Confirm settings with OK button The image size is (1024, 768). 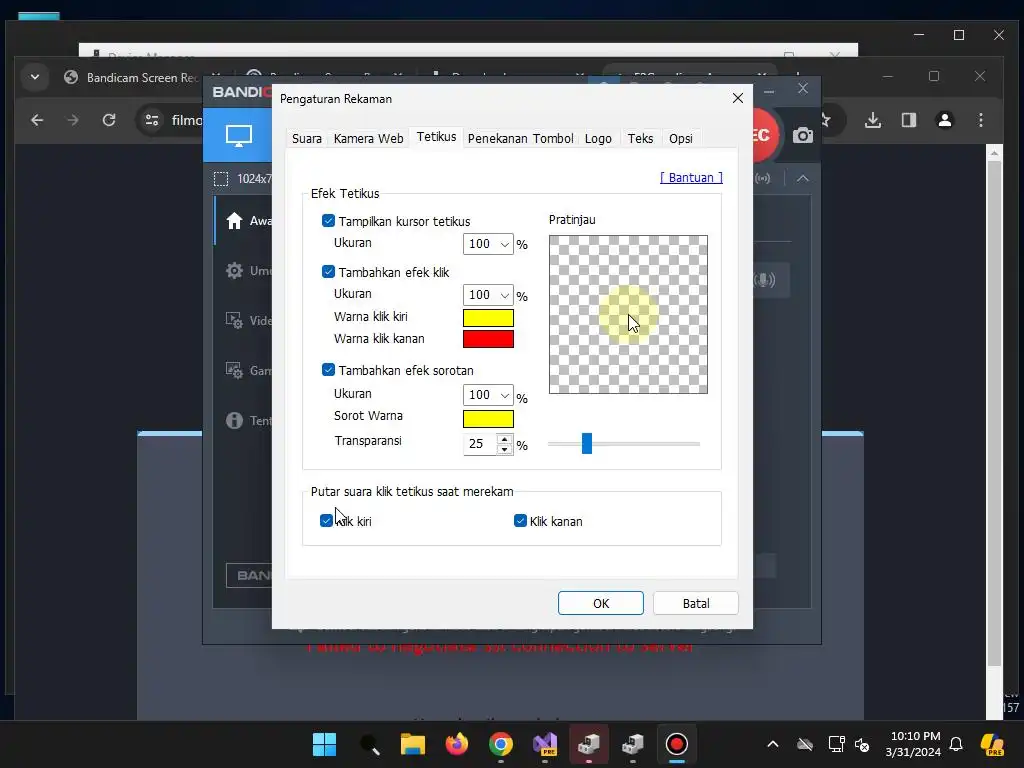(x=600, y=603)
